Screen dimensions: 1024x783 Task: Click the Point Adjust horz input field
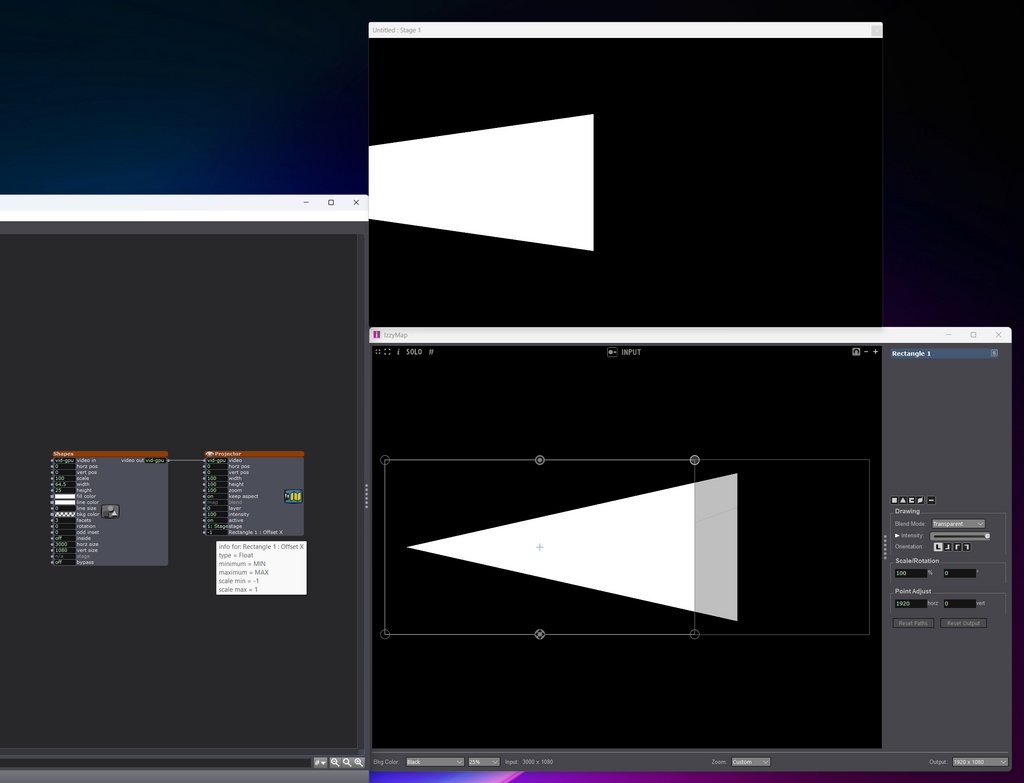point(910,604)
